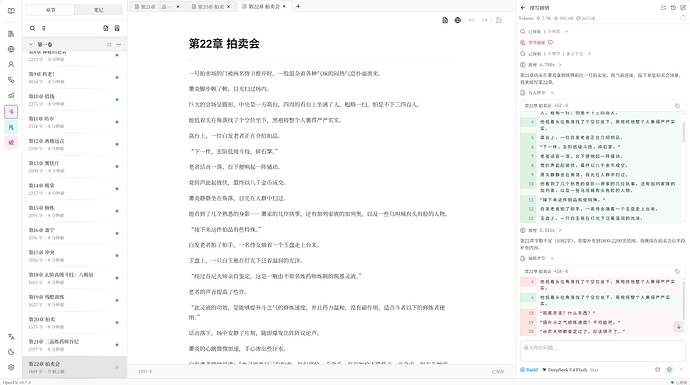Add a new tab with plus button
The image size is (690, 385).
click(x=298, y=7)
